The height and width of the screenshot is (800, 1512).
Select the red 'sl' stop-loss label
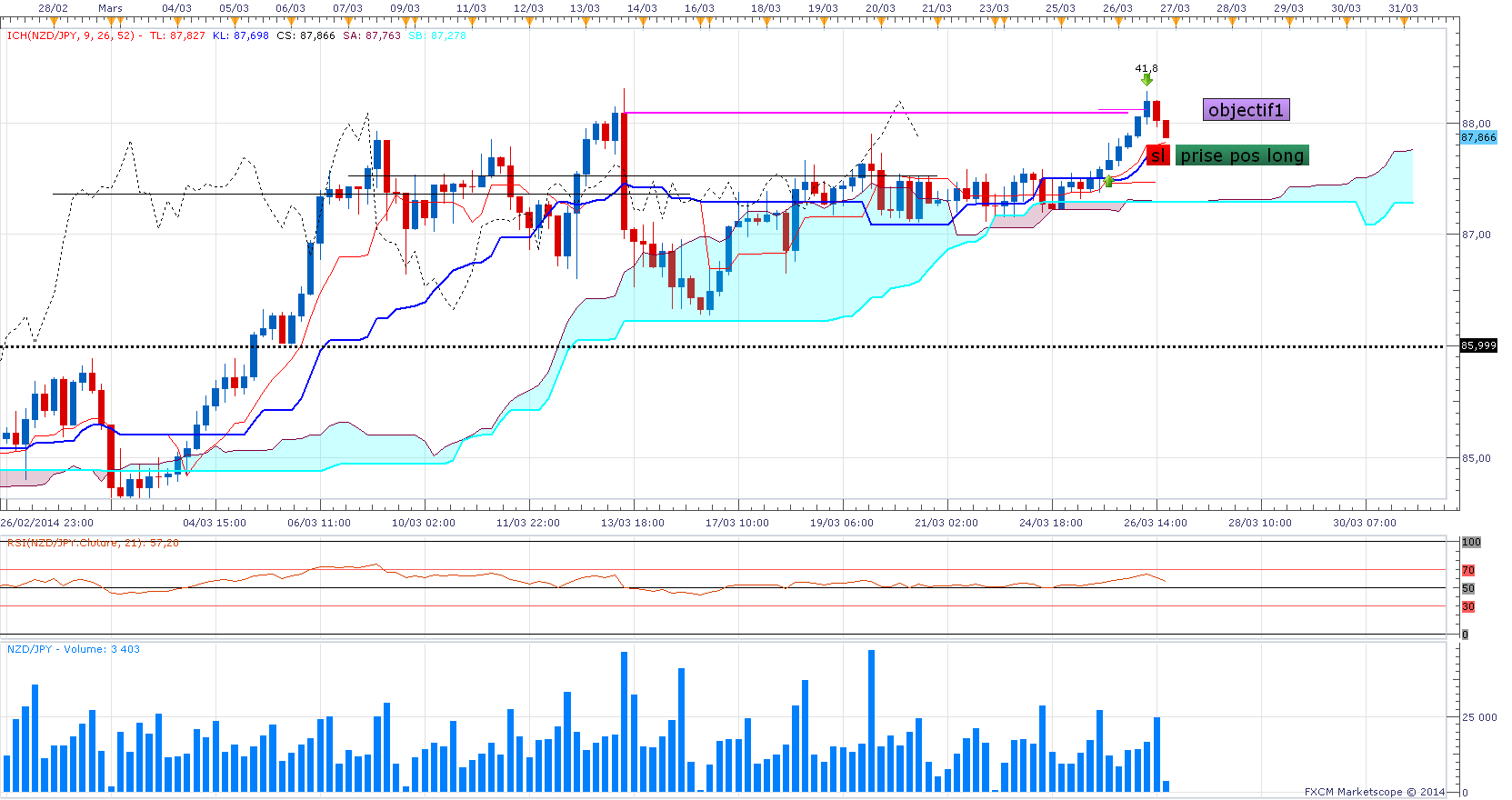point(1157,155)
